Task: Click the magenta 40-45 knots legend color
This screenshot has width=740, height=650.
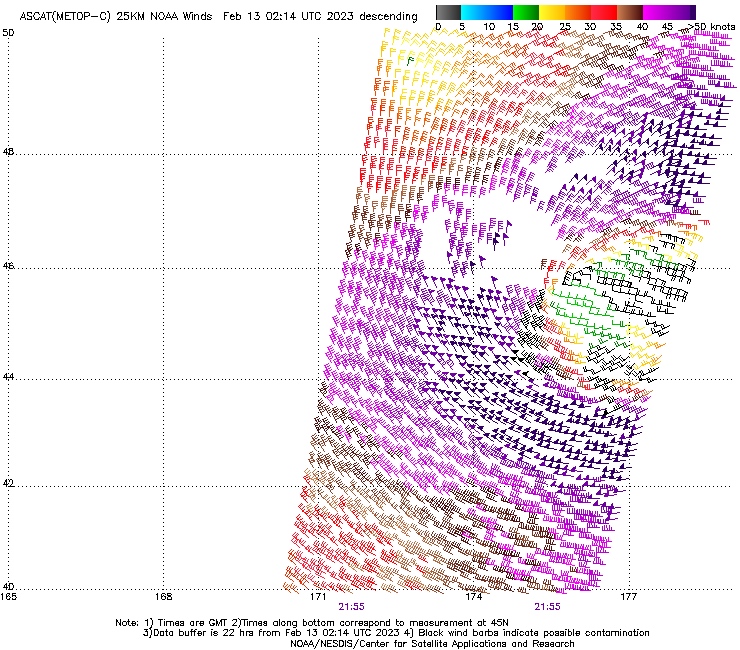Action: click(656, 12)
